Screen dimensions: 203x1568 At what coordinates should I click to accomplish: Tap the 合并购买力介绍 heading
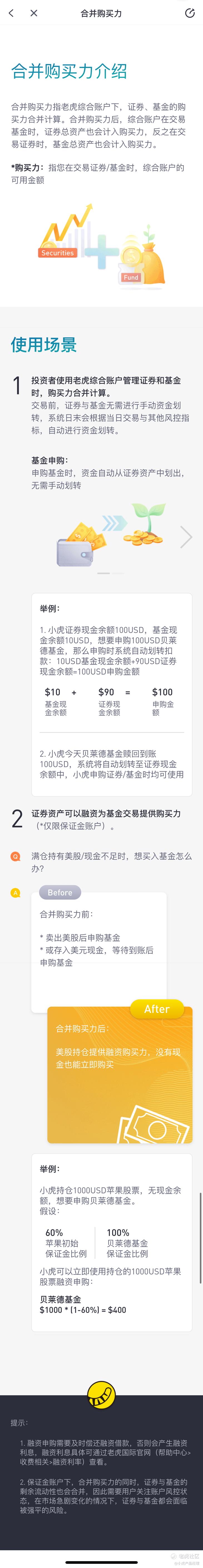point(69,71)
